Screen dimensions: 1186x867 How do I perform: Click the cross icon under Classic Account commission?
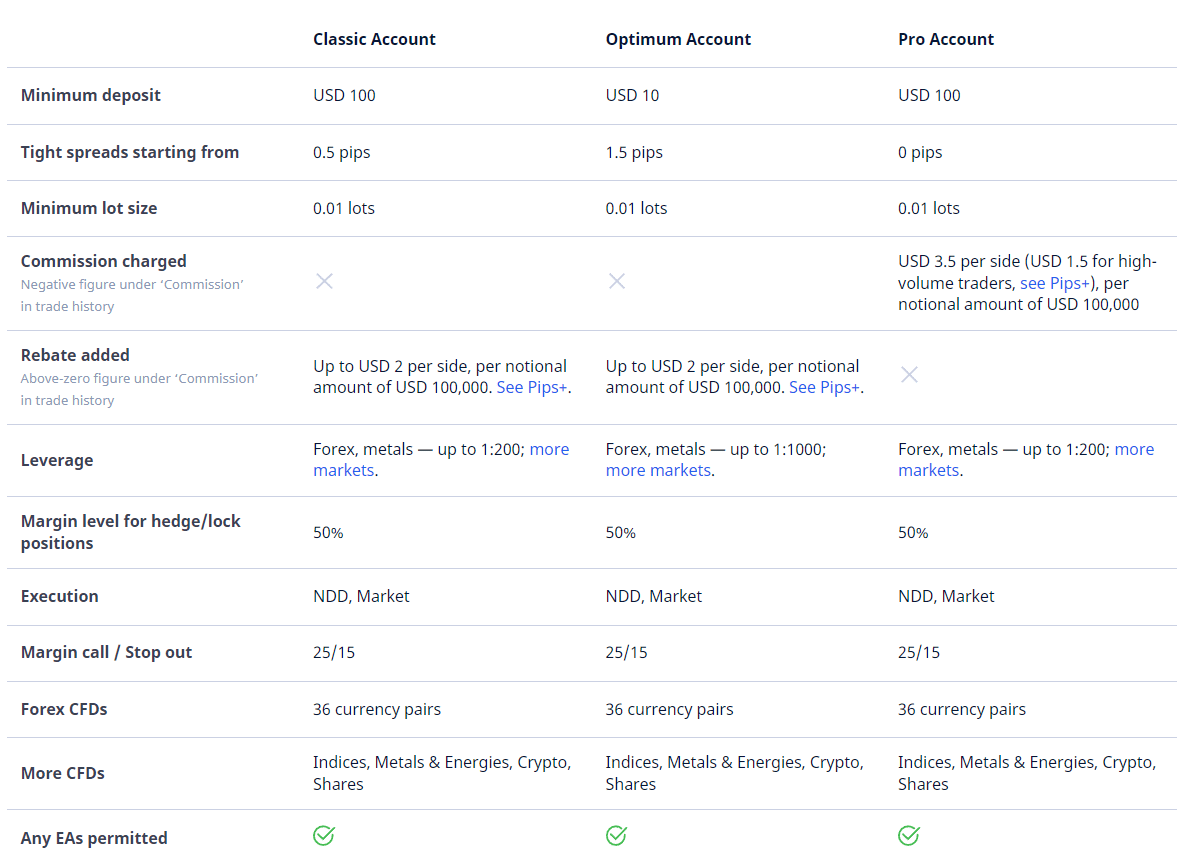(324, 281)
